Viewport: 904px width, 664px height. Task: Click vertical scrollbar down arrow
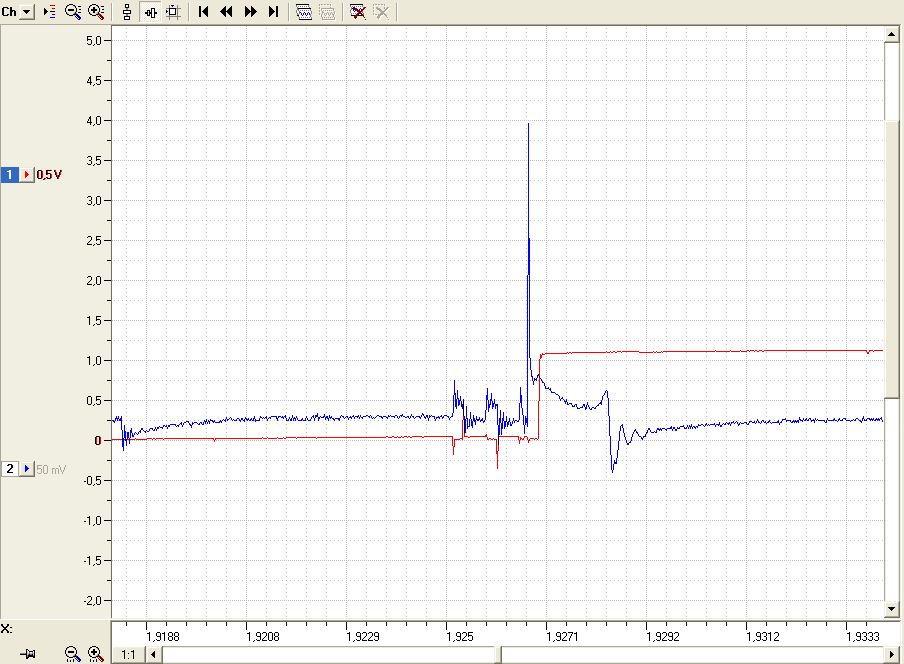891,609
